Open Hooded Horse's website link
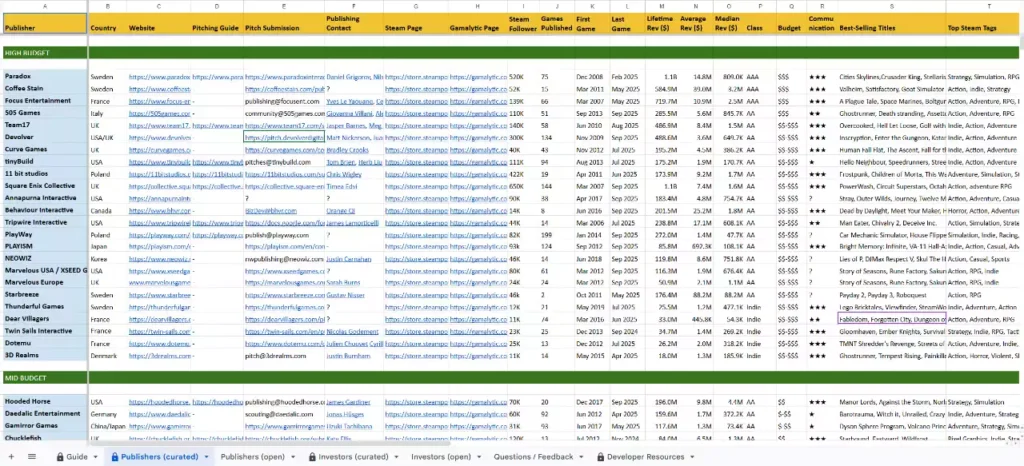This screenshot has height=466, width=1024. coord(159,403)
